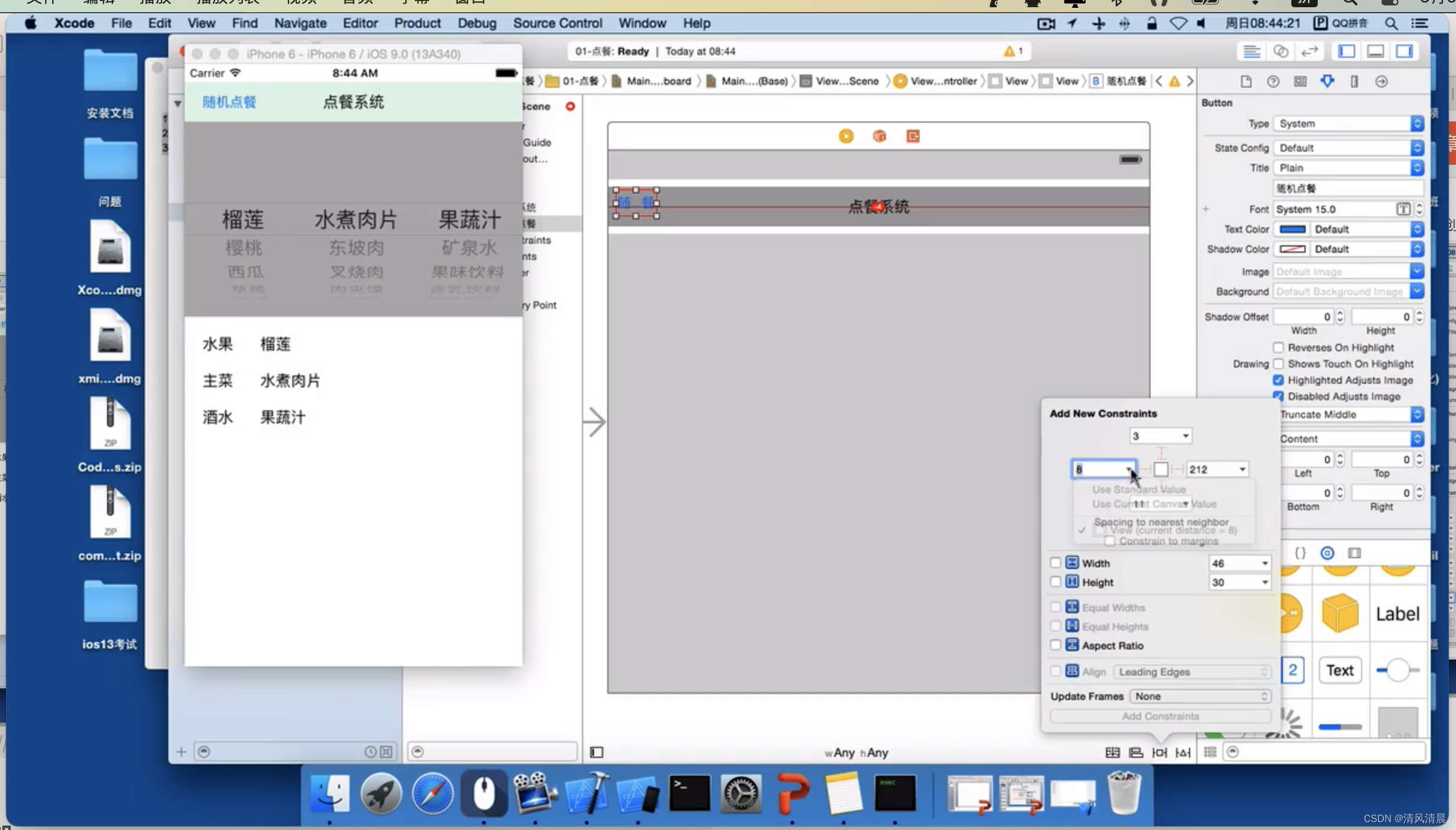
Task: Show the Object library tab
Action: 1327,553
